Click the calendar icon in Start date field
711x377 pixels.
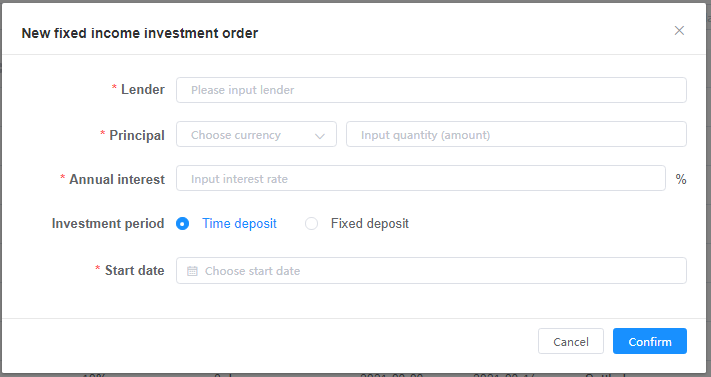click(x=192, y=271)
